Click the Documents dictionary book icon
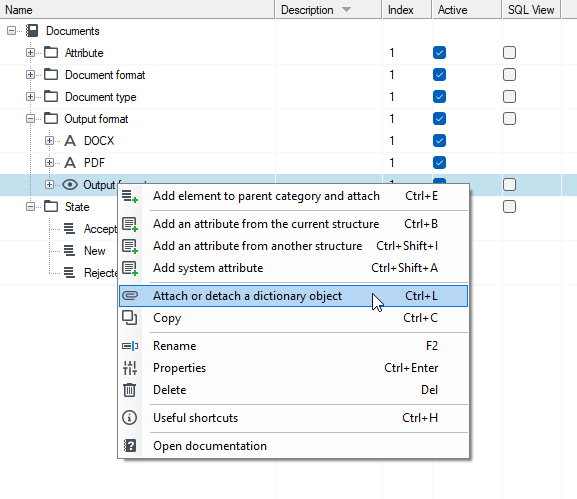 (x=32, y=31)
